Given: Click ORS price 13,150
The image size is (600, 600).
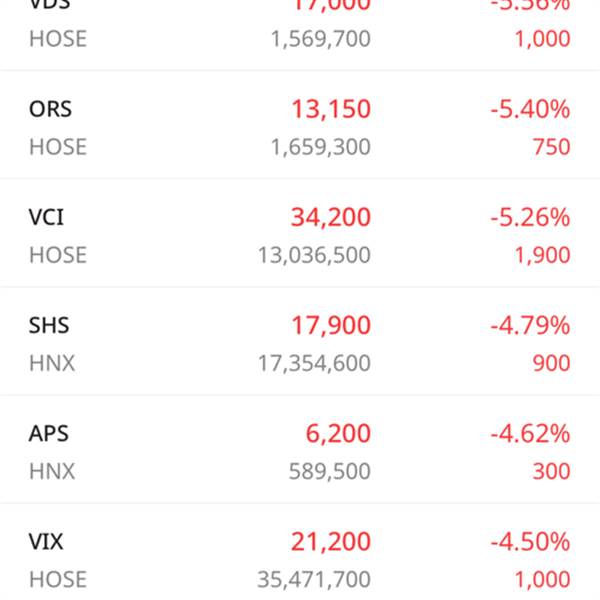Looking at the screenshot, I should [331, 109].
